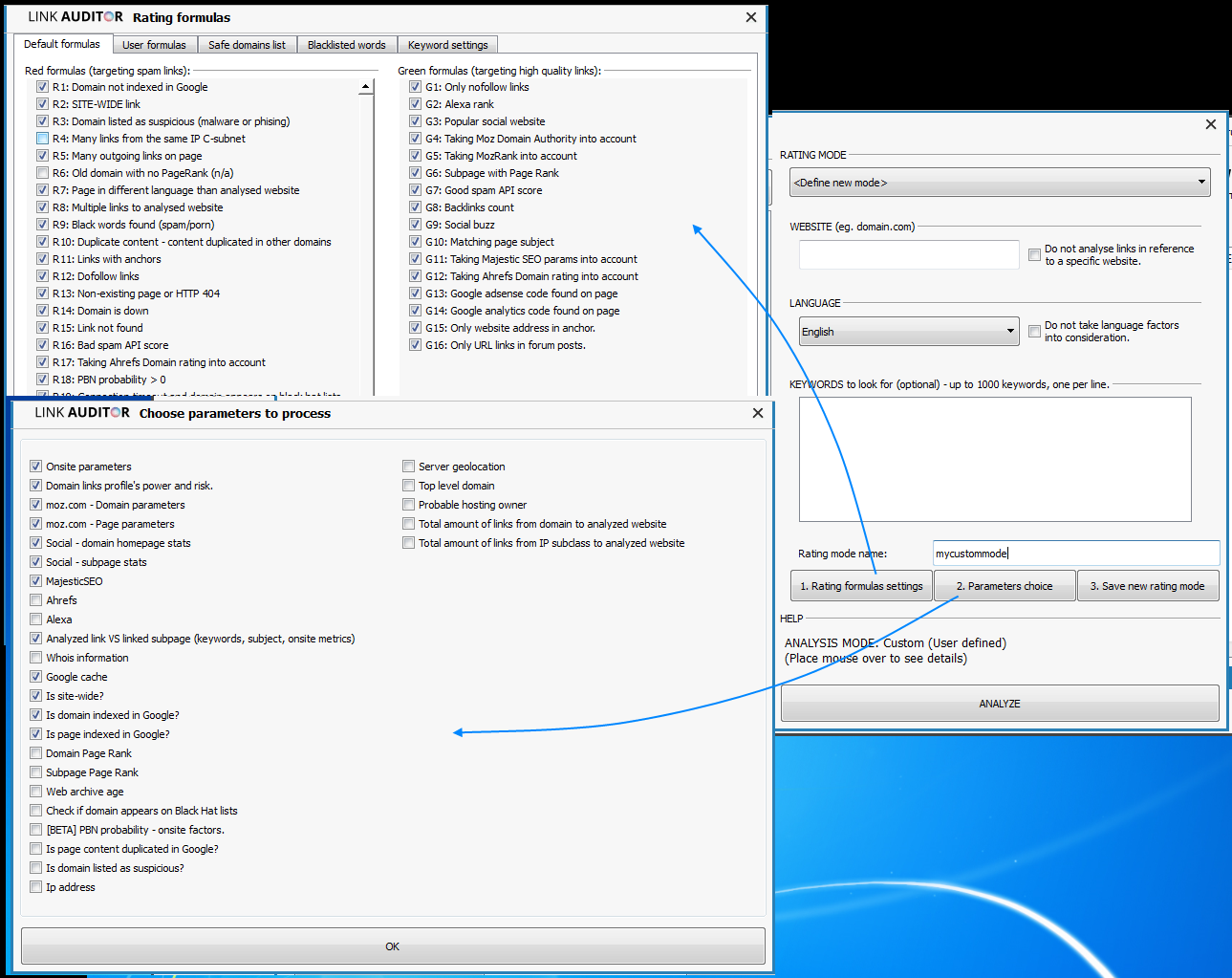Check Is page content duplicated in Google?

35,849
